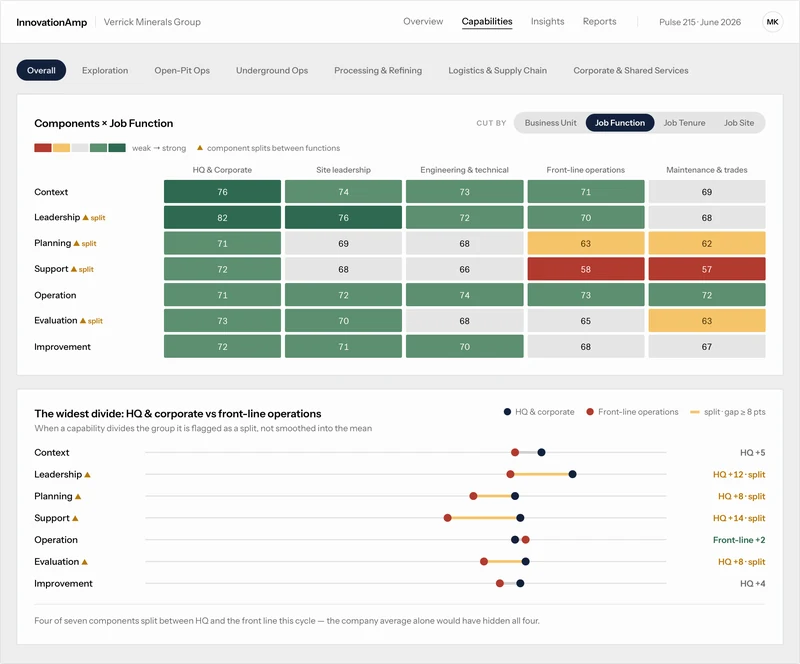800x664 pixels.
Task: Click the HQ +14 split label
Action: click(x=739, y=518)
